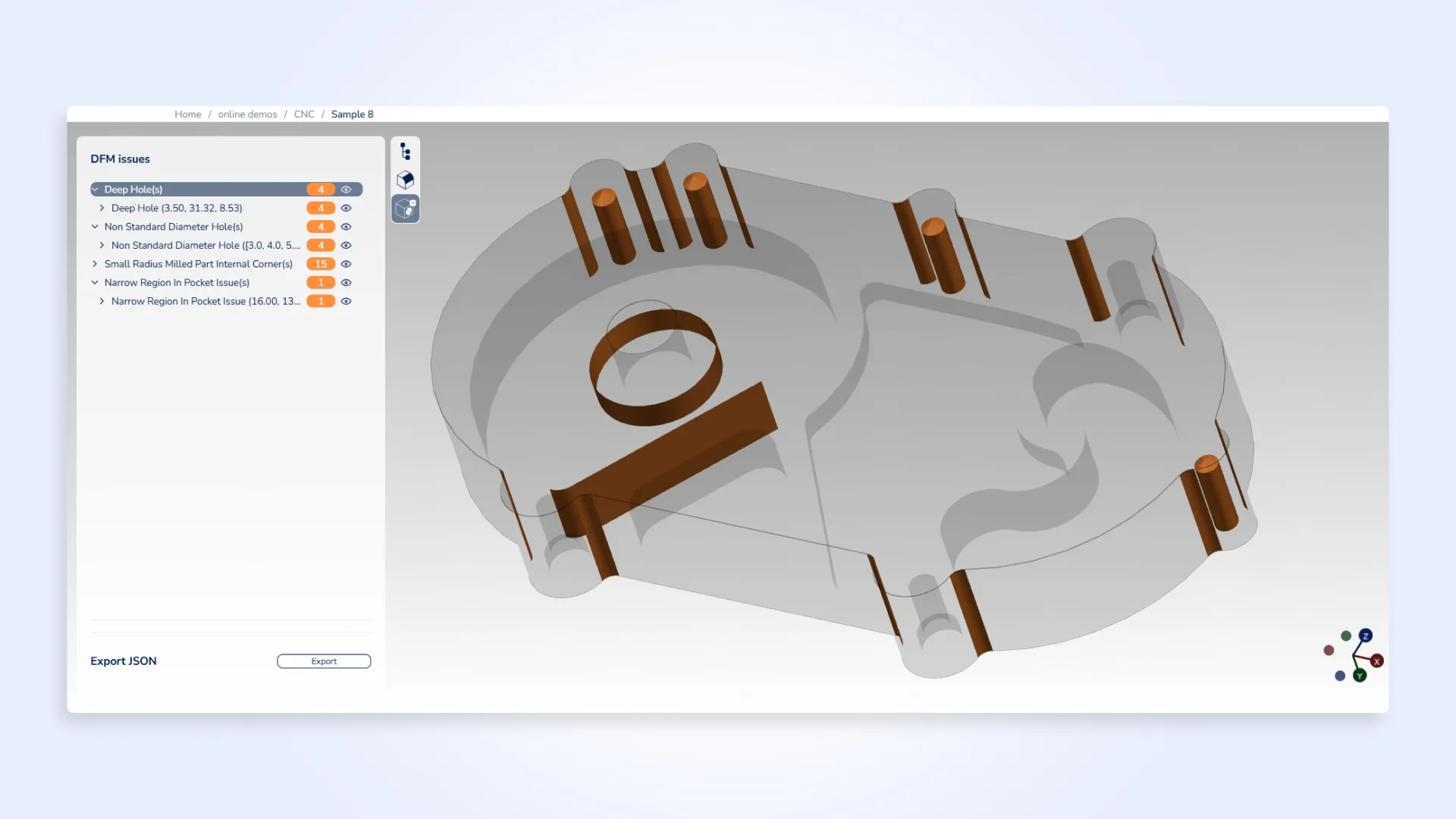Navigate to the CNC breadcrumb item
1456x819 pixels.
click(304, 114)
